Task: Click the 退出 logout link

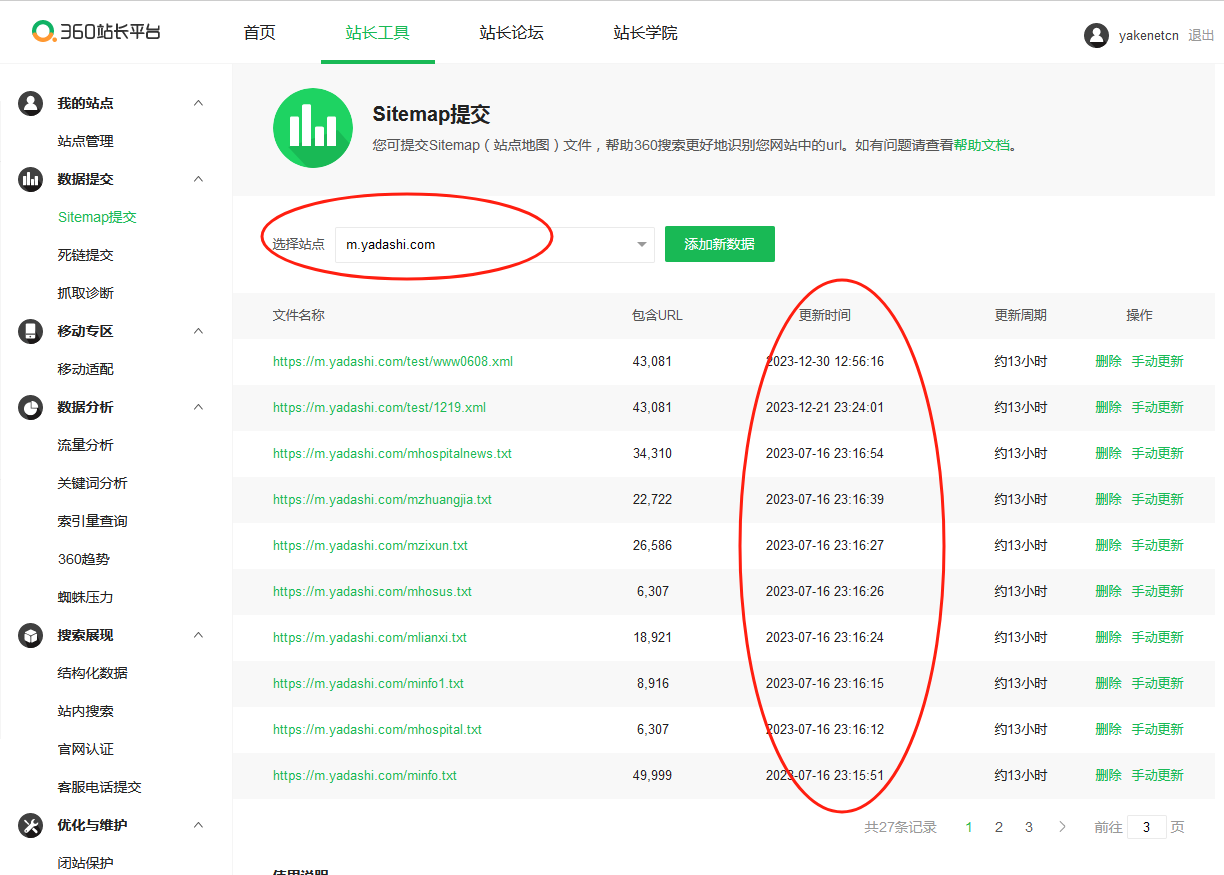Action: point(1201,35)
